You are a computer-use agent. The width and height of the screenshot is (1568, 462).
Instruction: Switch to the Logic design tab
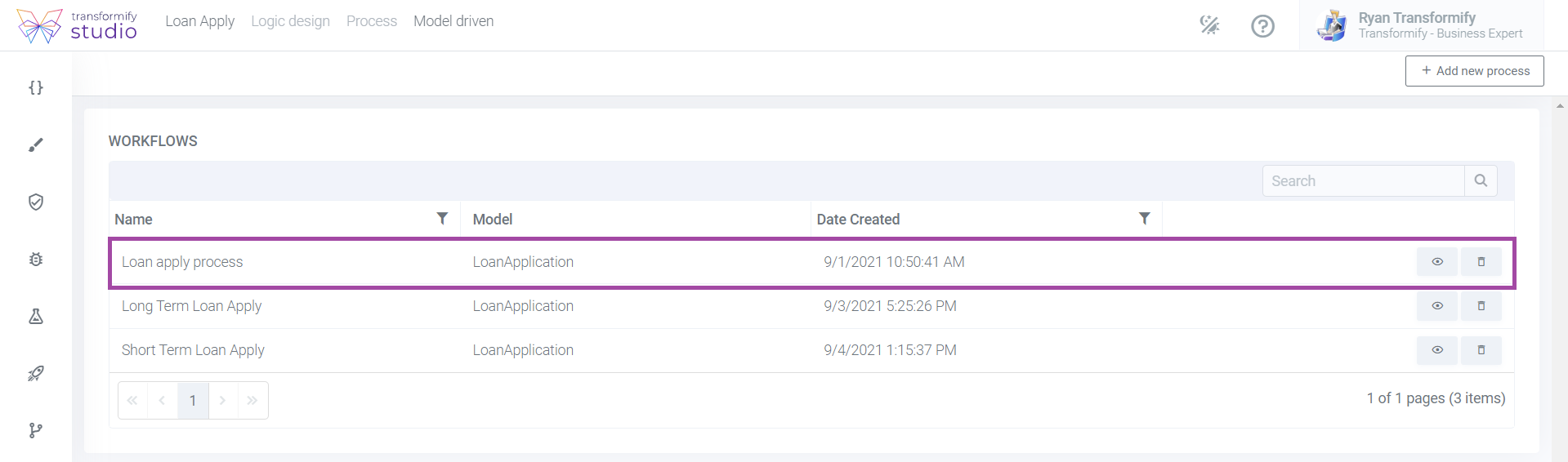point(290,21)
